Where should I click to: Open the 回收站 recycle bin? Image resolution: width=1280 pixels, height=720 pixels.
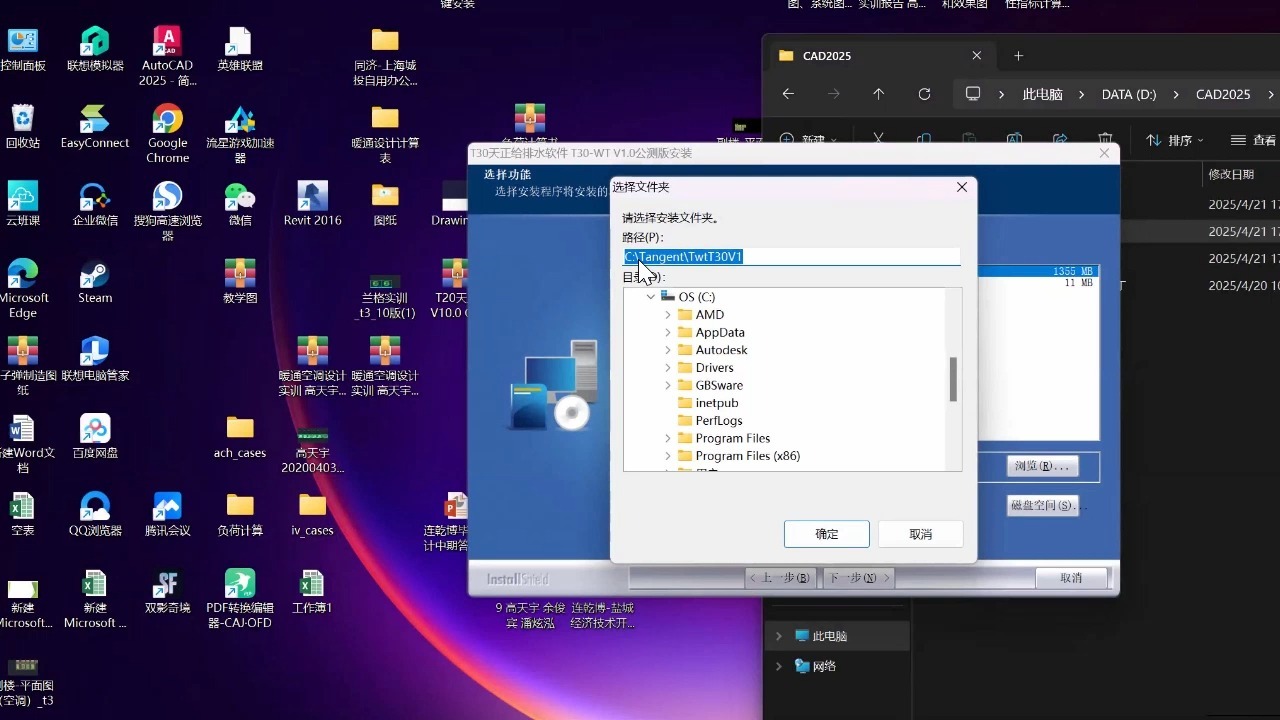tap(23, 127)
